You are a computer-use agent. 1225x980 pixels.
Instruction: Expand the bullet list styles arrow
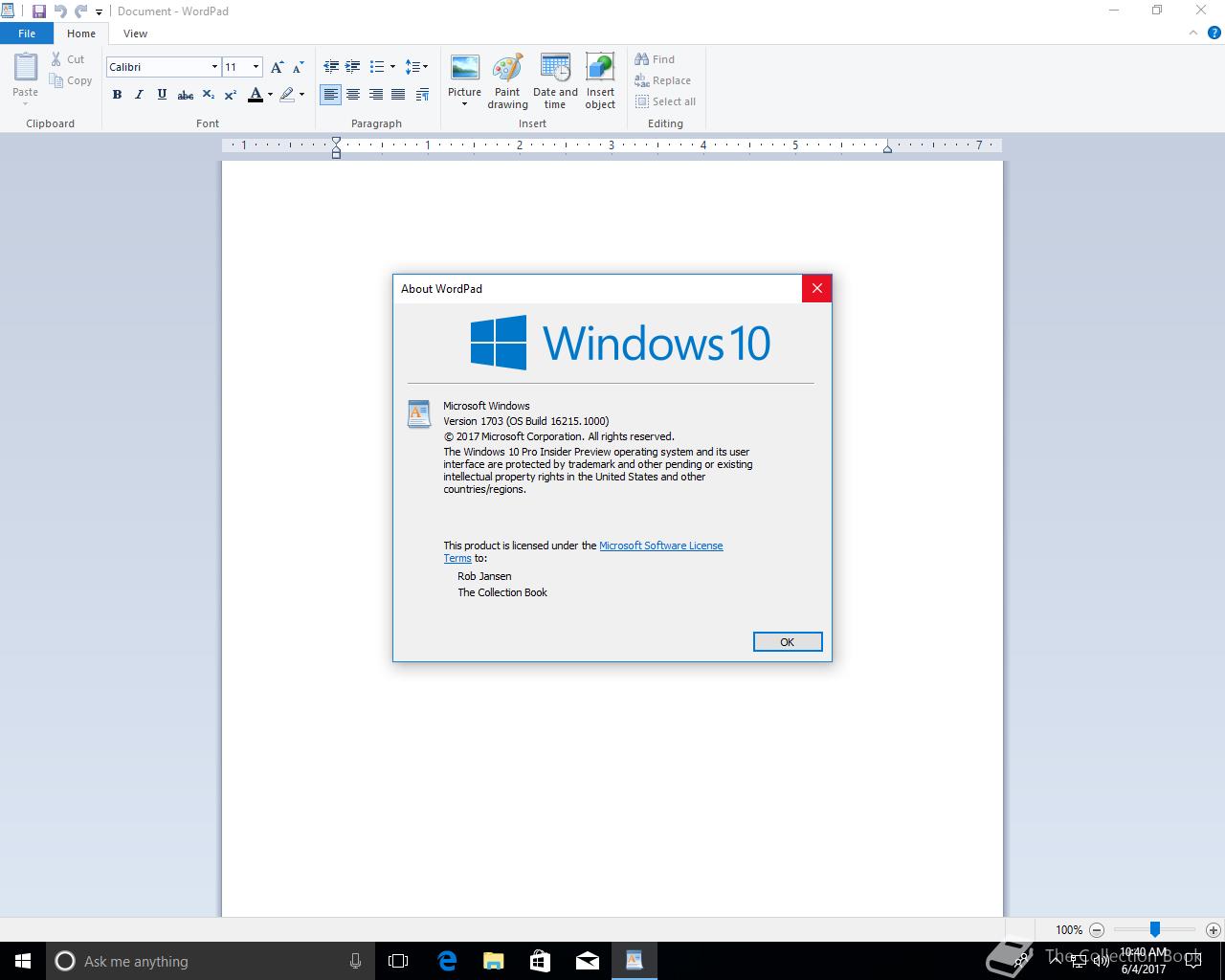tap(392, 67)
